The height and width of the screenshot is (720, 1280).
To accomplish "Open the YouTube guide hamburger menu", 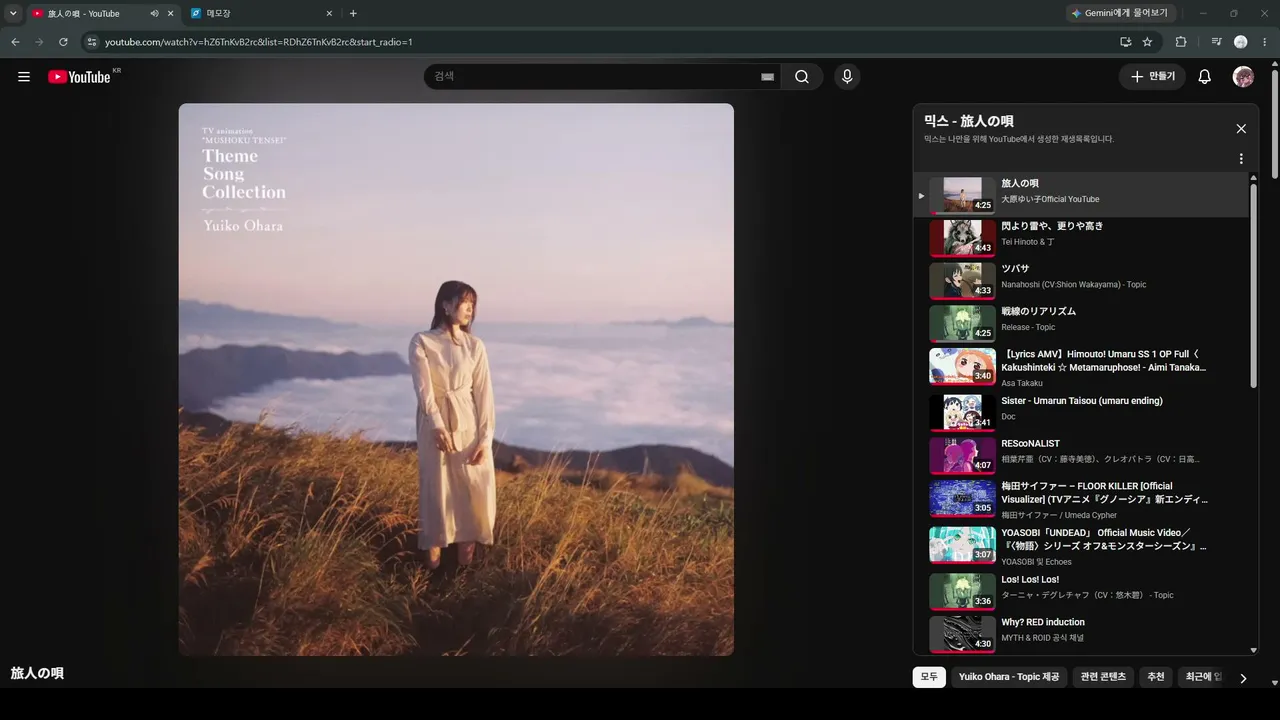I will (24, 77).
